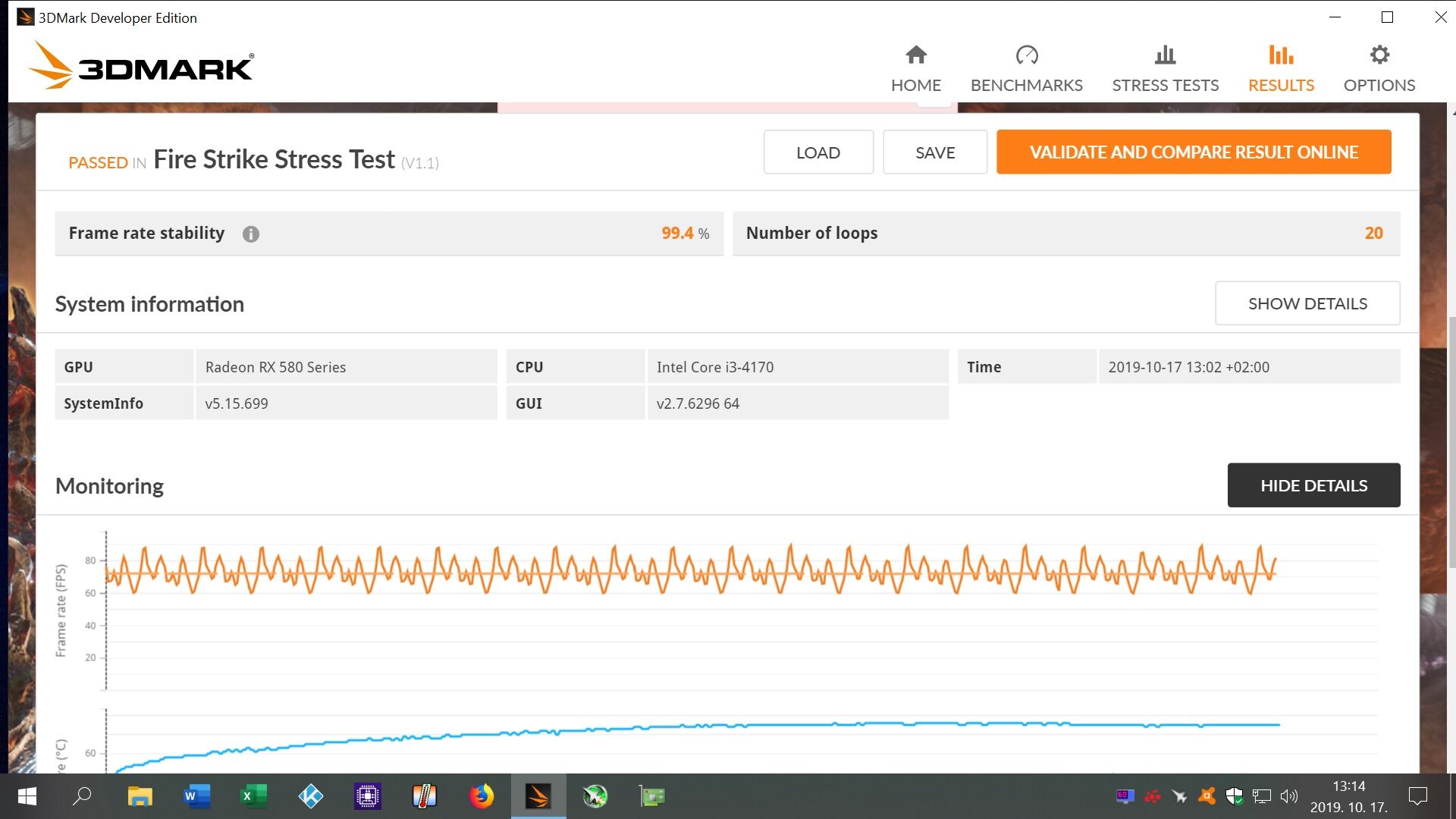
Task: Click the SystemInfo version v5.15.699
Action: click(237, 403)
